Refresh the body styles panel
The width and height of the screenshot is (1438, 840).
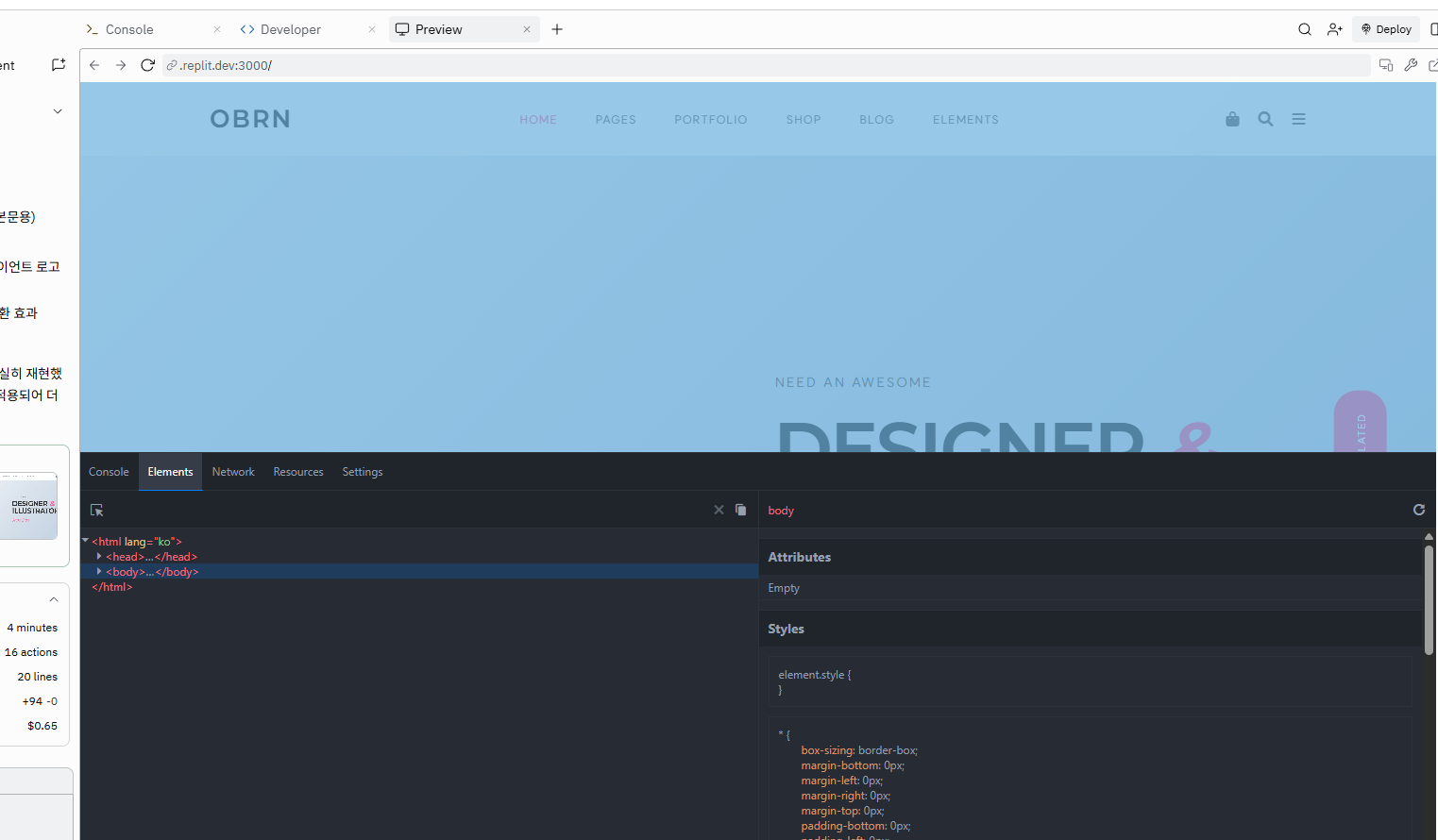tap(1418, 510)
